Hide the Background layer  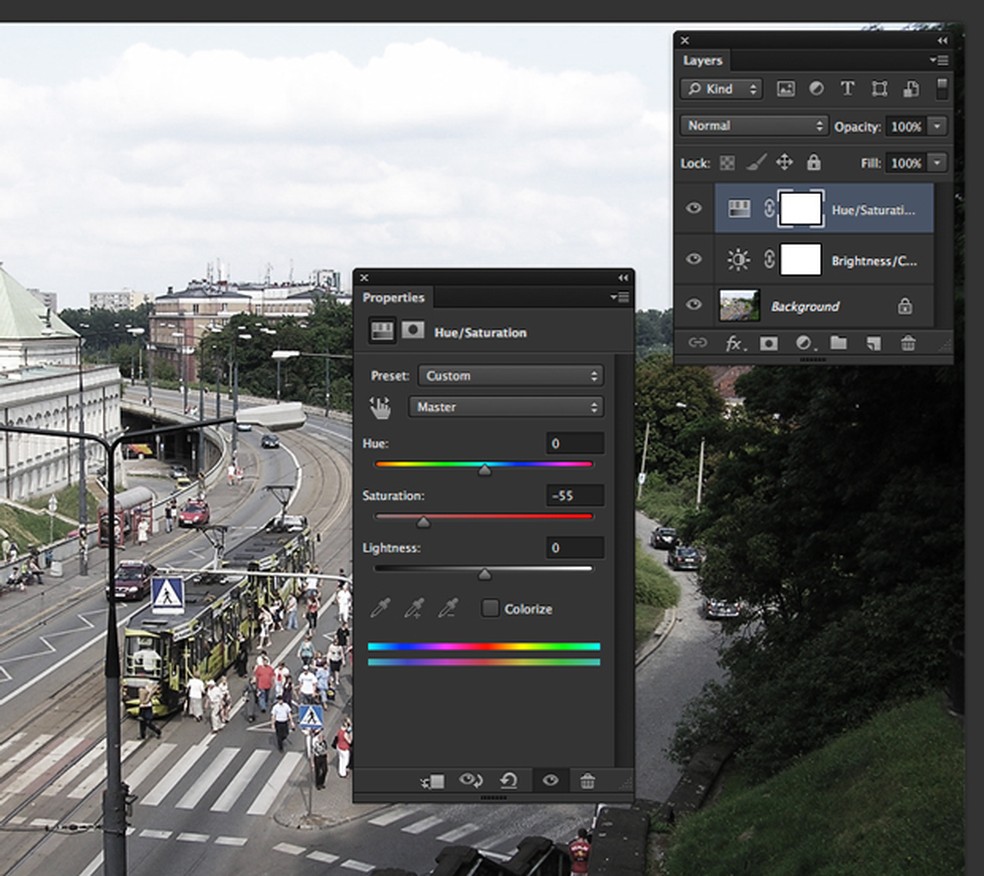[x=694, y=305]
